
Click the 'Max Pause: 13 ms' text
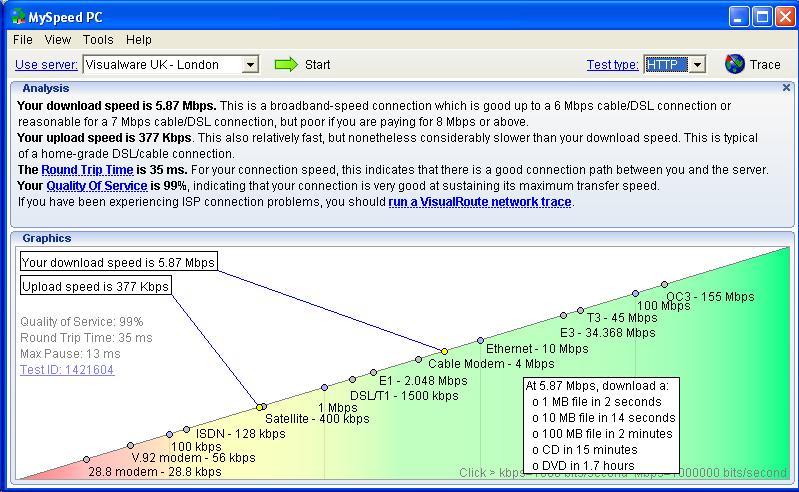click(x=70, y=354)
